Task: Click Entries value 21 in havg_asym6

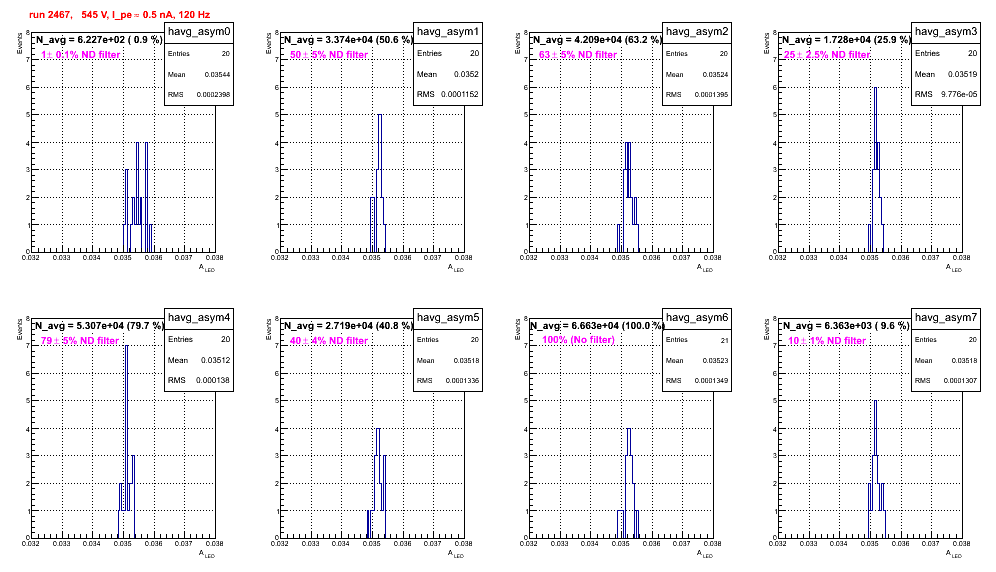Action: [725, 341]
